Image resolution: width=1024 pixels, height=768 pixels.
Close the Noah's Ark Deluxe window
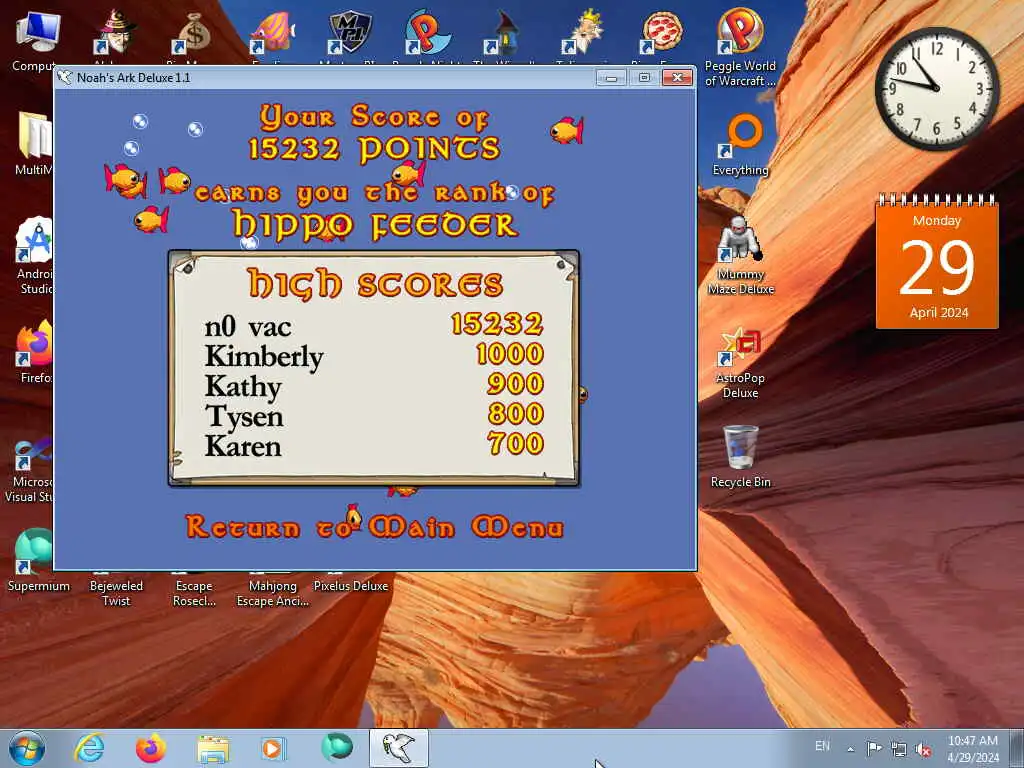[x=677, y=78]
